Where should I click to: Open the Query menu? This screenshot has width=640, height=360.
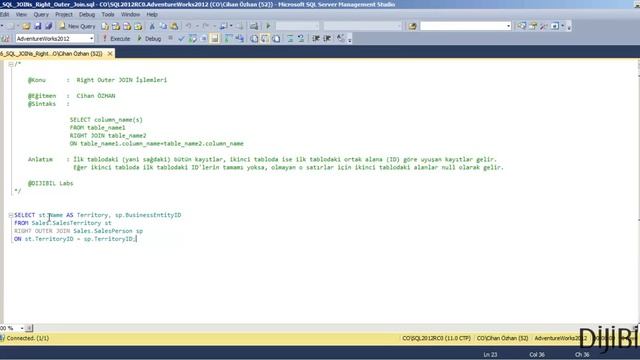click(41, 14)
